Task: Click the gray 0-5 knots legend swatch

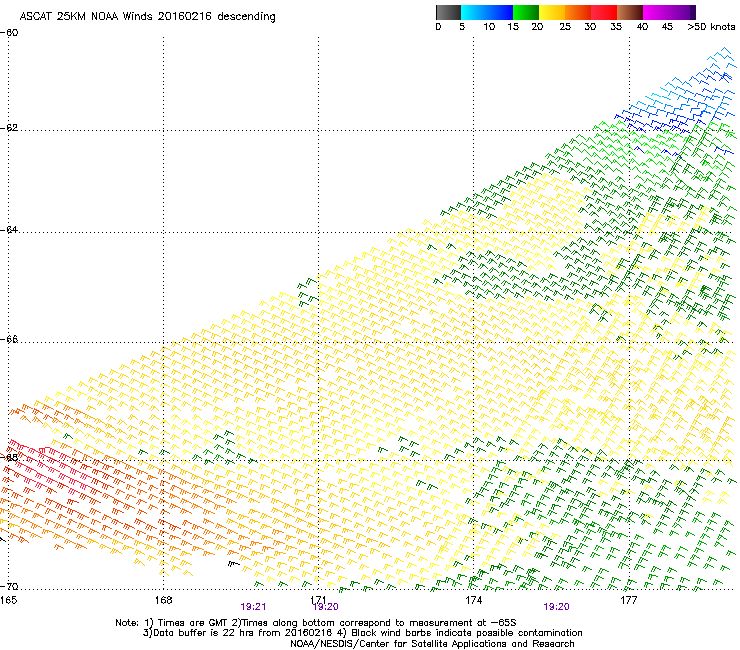Action: (448, 12)
